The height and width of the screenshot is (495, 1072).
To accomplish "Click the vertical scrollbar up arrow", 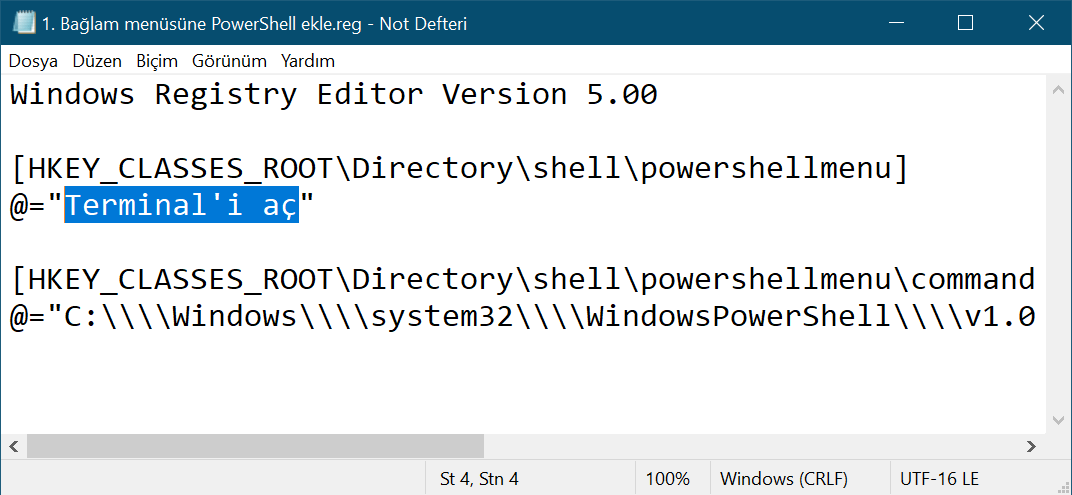I will point(1058,91).
